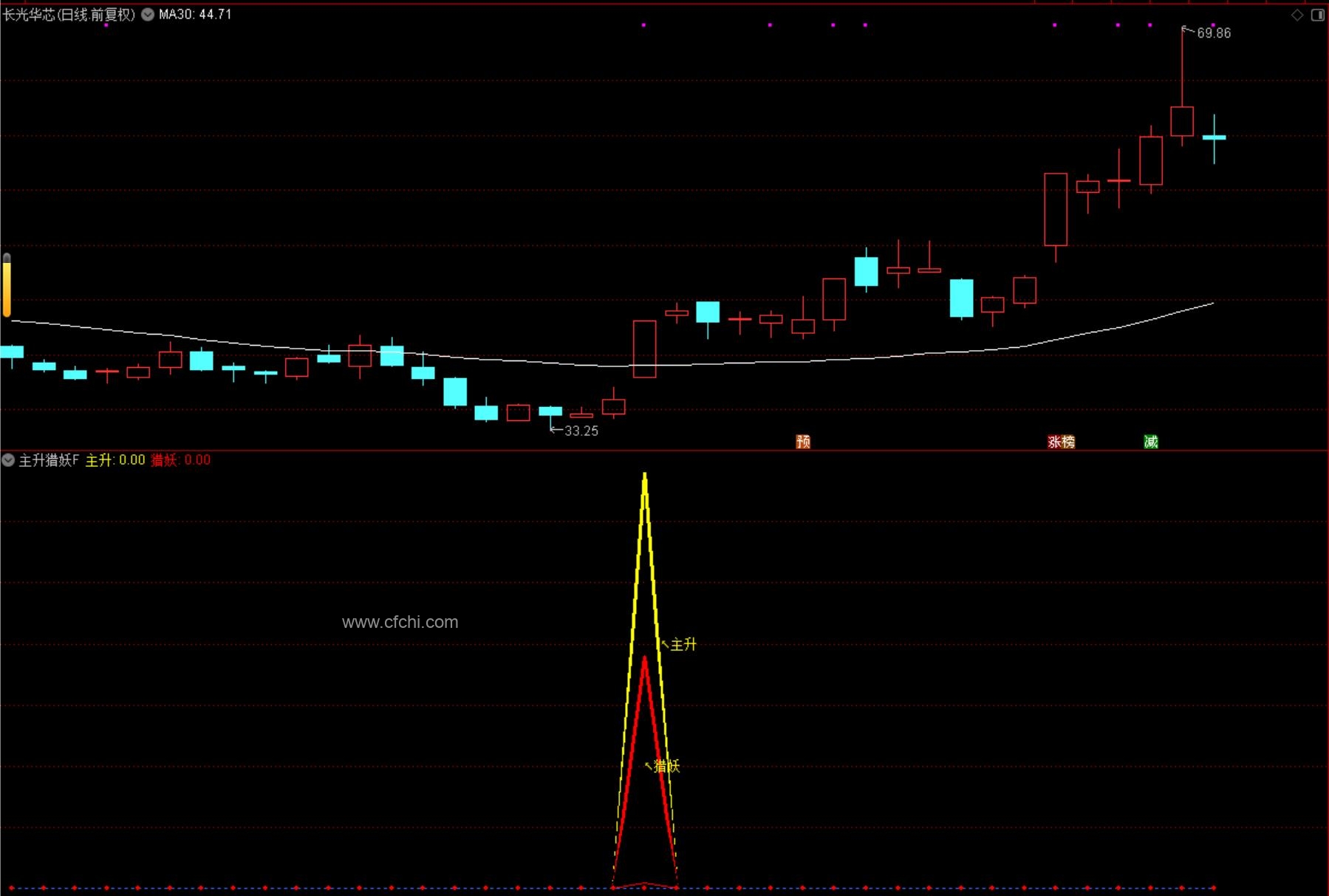Click the 猎妖 label on the red spike

point(666,767)
